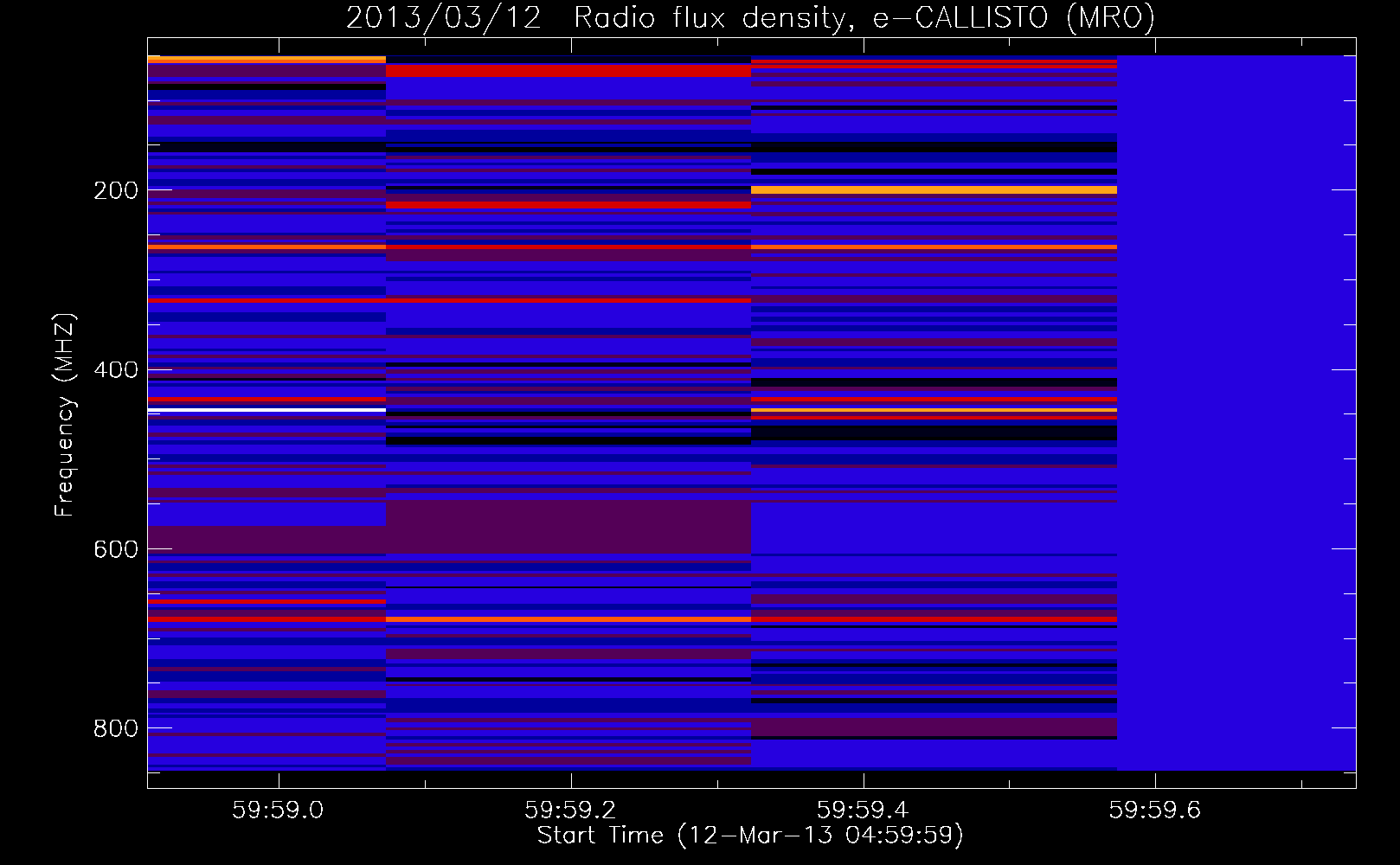
Task: Click the orange band at 200 MHz in third column
Action: [x=934, y=189]
